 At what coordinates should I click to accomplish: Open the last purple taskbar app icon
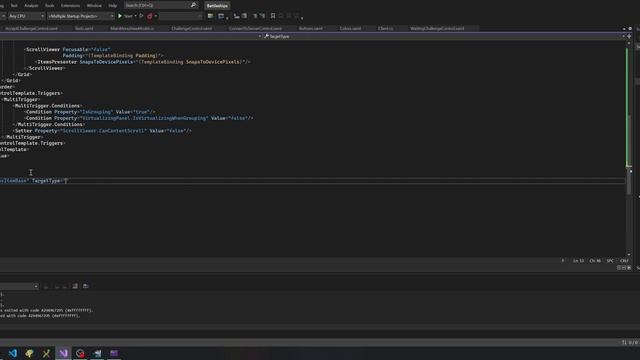point(114,353)
